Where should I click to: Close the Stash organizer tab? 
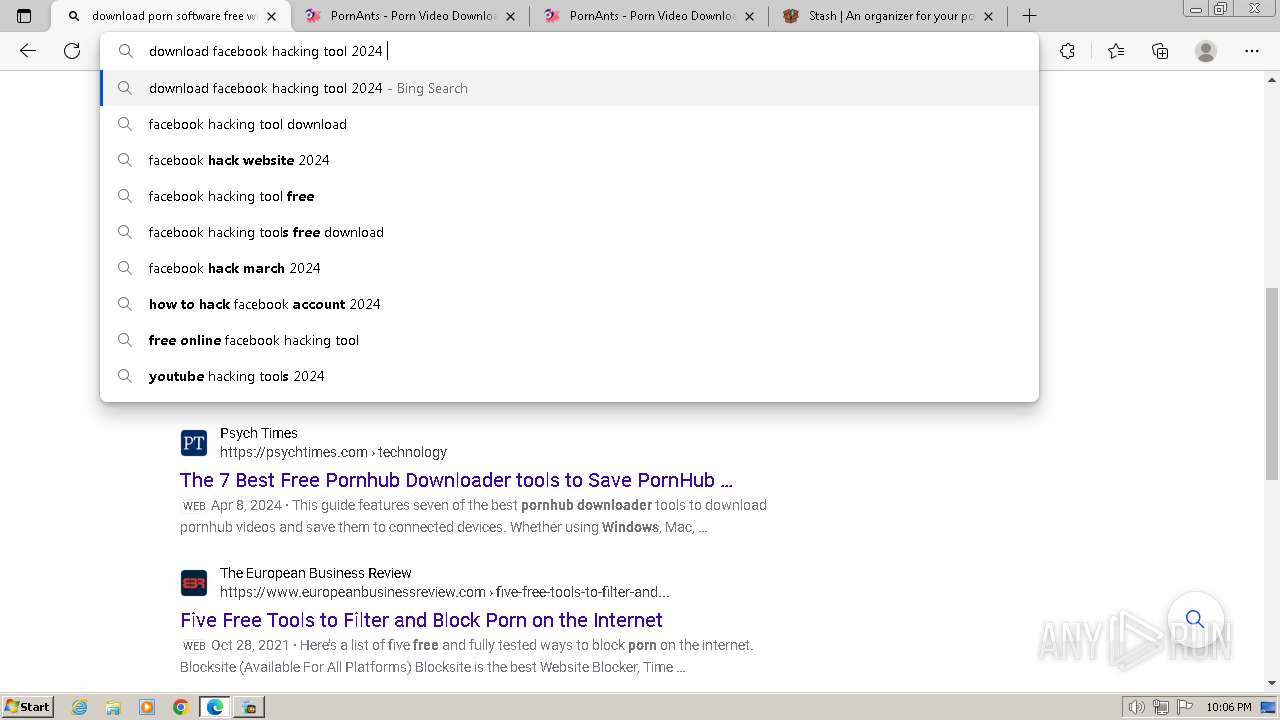[x=989, y=16]
